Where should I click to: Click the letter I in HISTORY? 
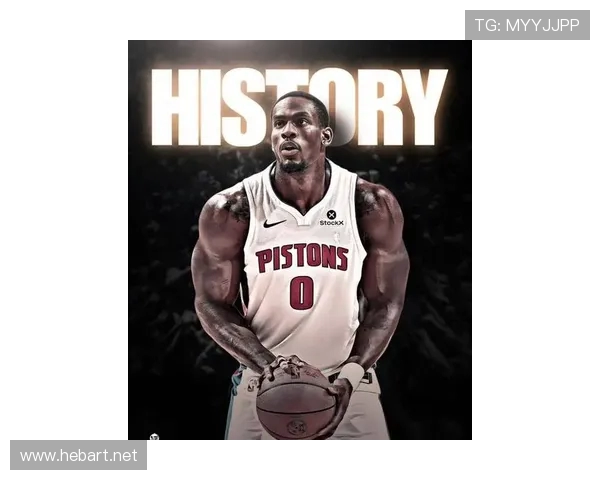pyautogui.click(x=208, y=107)
